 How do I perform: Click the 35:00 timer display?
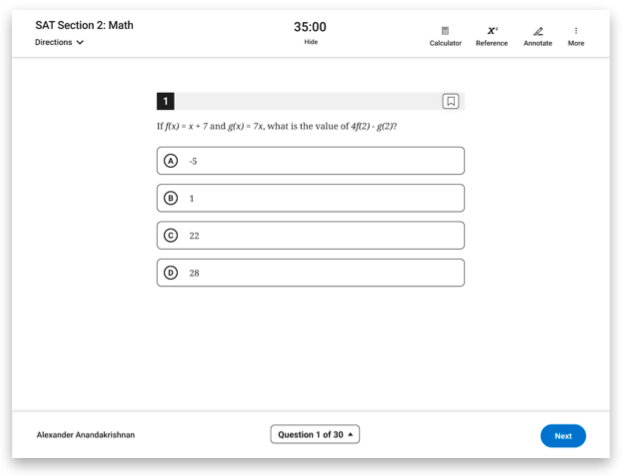(311, 27)
